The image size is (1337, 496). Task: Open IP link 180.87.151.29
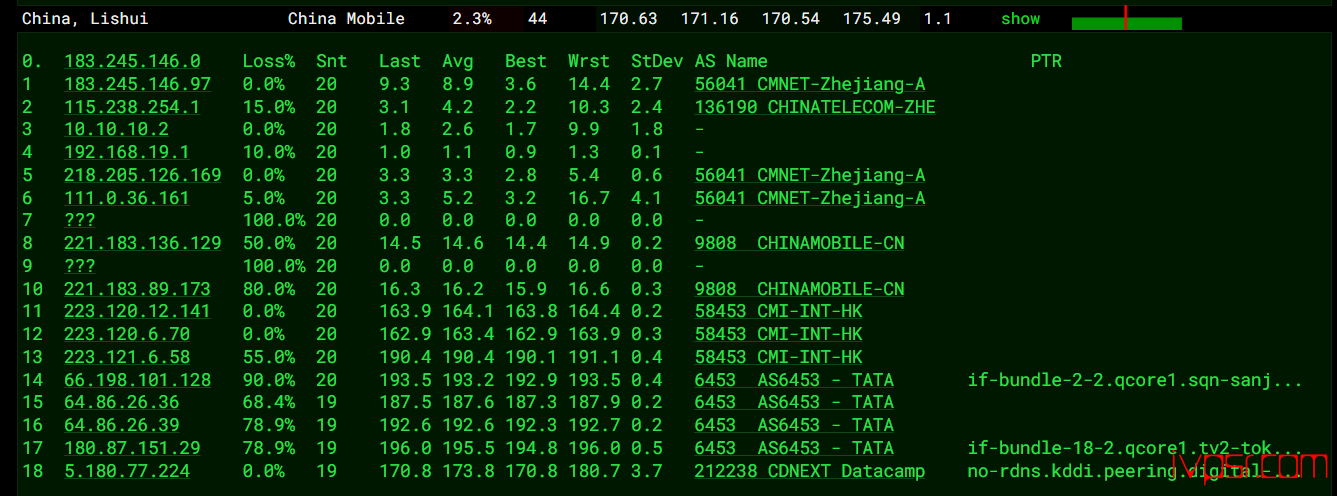[x=132, y=448]
